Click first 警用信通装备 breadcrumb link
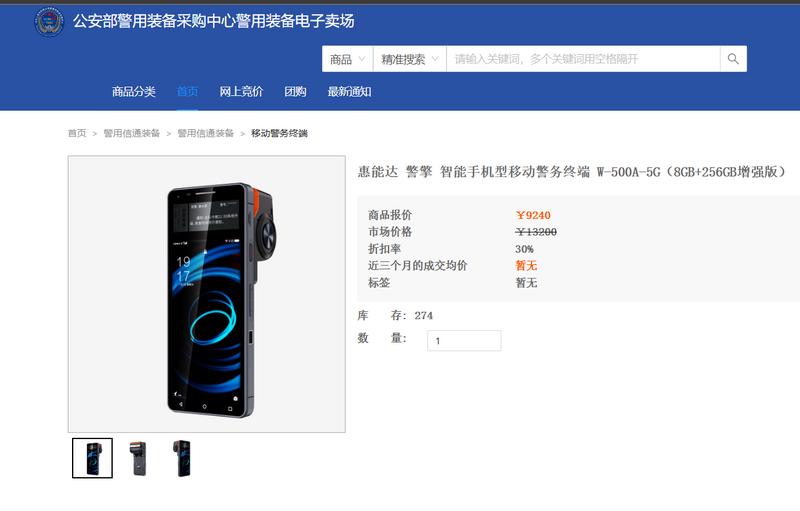Viewport: 800px width, 511px height. point(132,133)
